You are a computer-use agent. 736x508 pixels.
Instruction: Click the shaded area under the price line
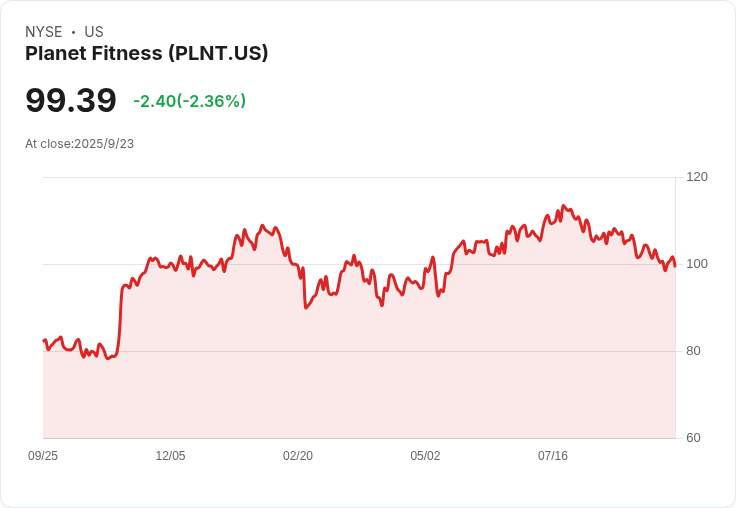tap(360, 380)
